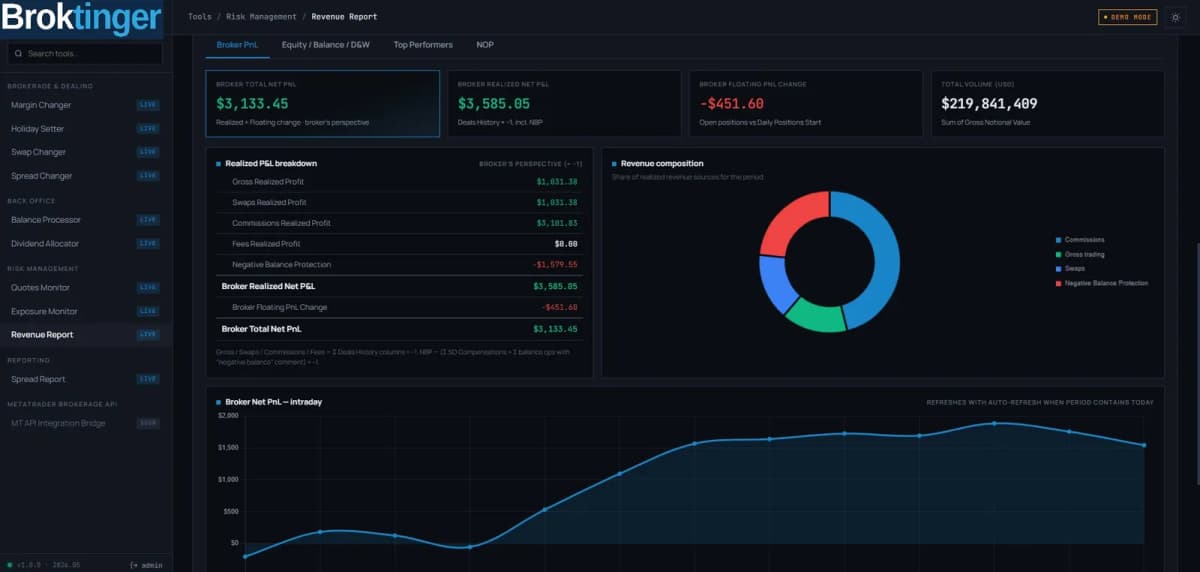Click the $219,841,409 total volume value

point(990,103)
